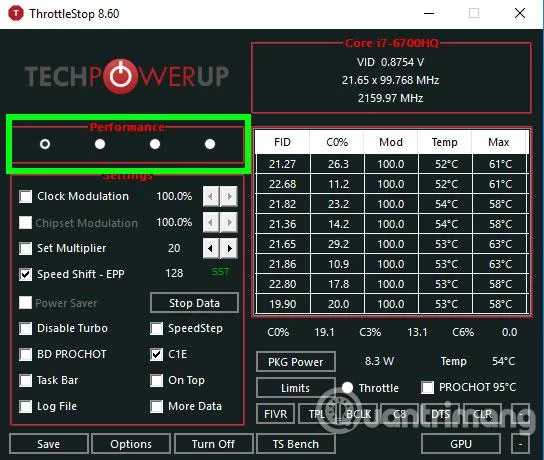This screenshot has height=460, width=544.
Task: Click the FID cell 22.68
Action: pos(282,184)
